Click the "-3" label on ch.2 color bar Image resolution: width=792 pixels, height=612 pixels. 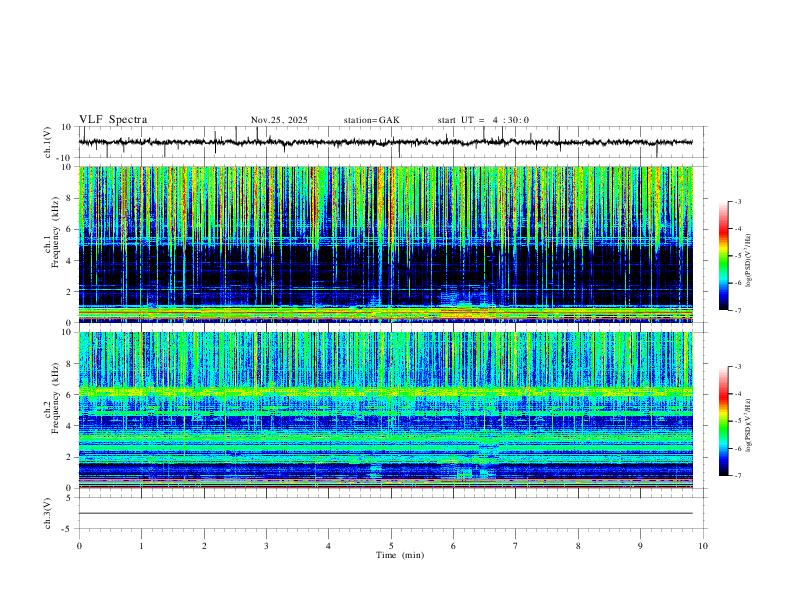pos(738,367)
